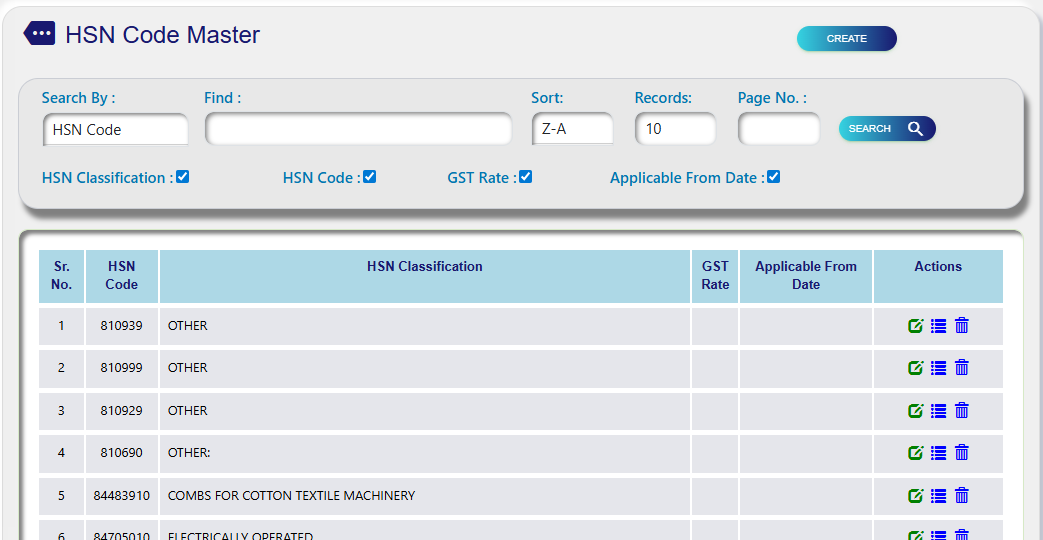Open list details for HSN code 810939

point(938,326)
